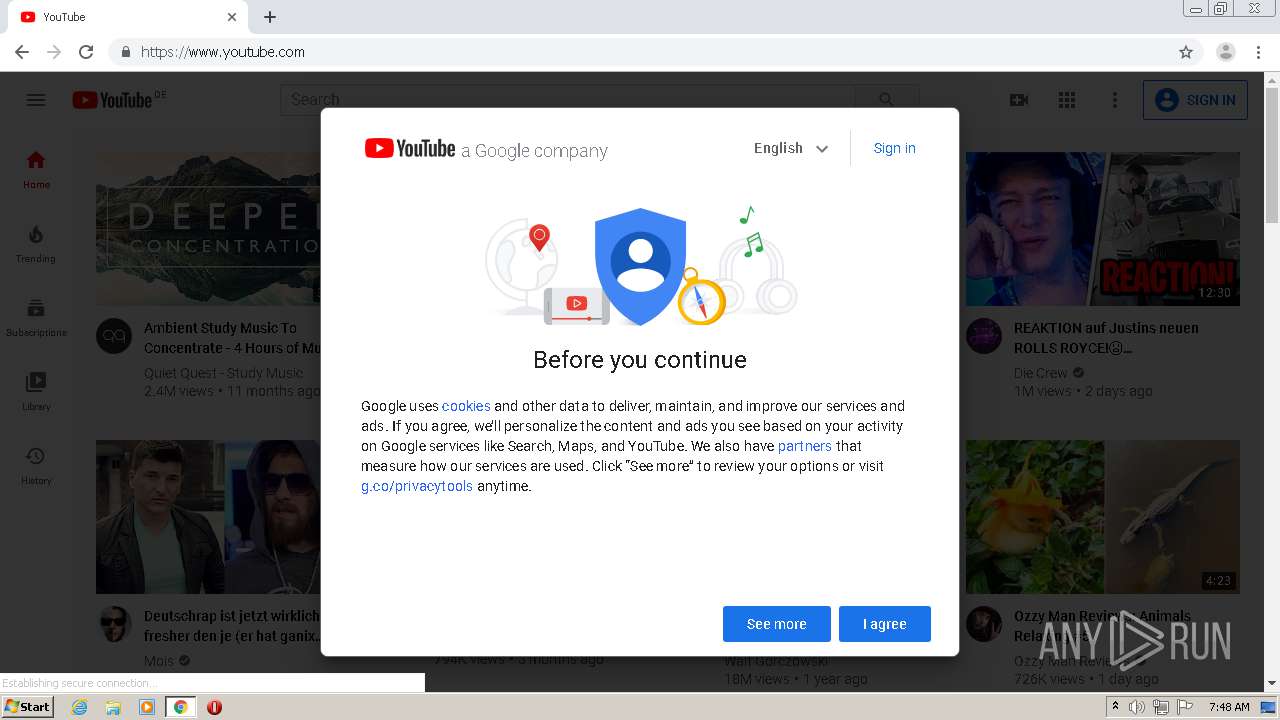The width and height of the screenshot is (1280, 720).
Task: Open the Deeper Concentration video thumbnail
Action: click(x=208, y=229)
